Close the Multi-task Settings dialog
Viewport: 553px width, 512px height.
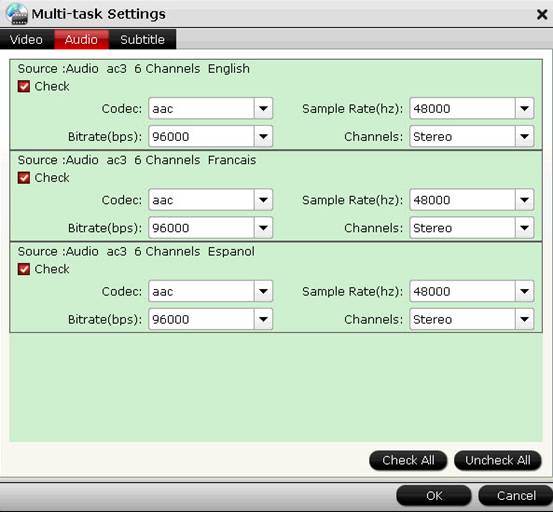click(x=542, y=14)
